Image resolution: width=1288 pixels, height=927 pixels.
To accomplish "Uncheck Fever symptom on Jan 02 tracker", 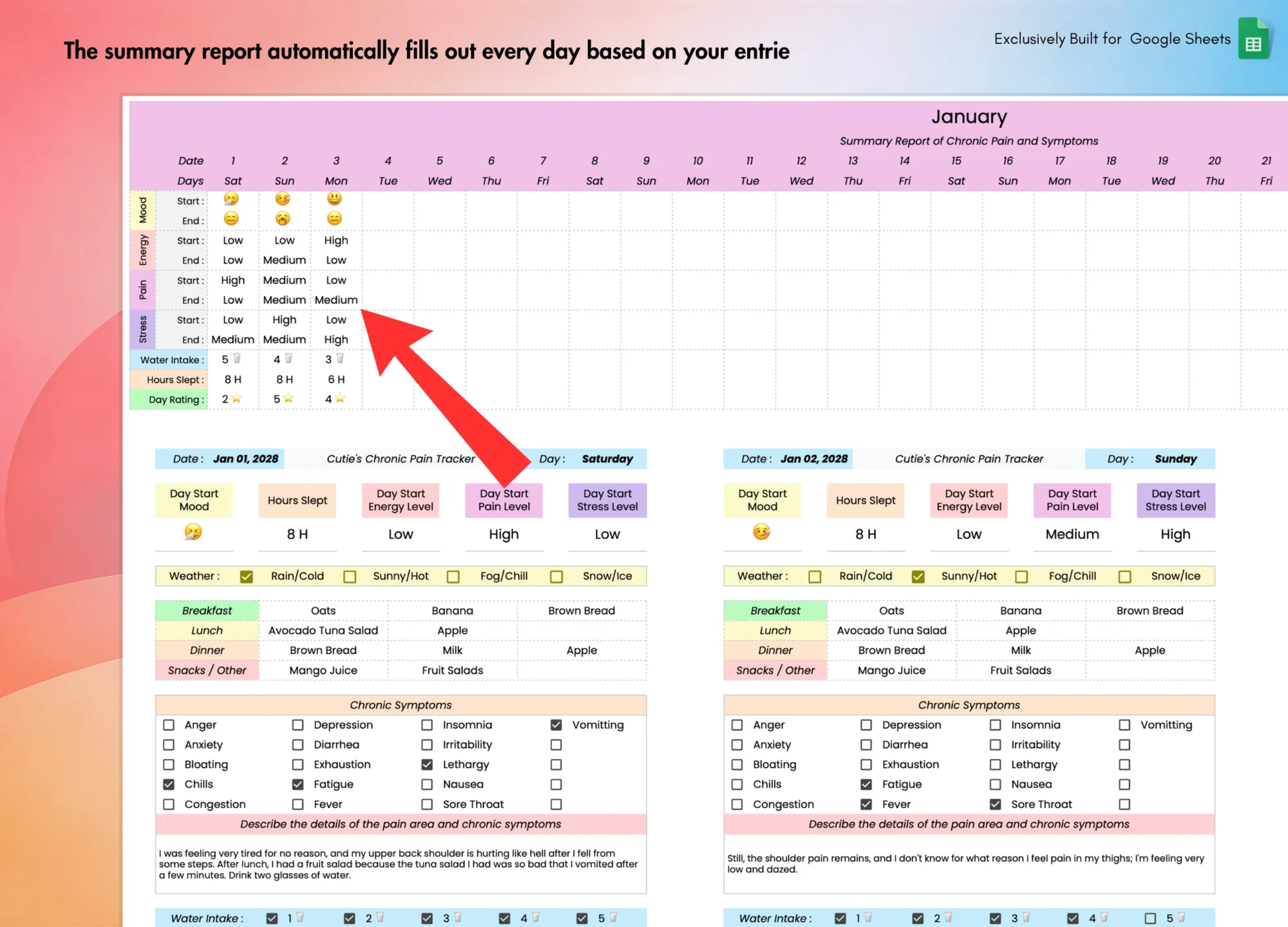I will 866,804.
